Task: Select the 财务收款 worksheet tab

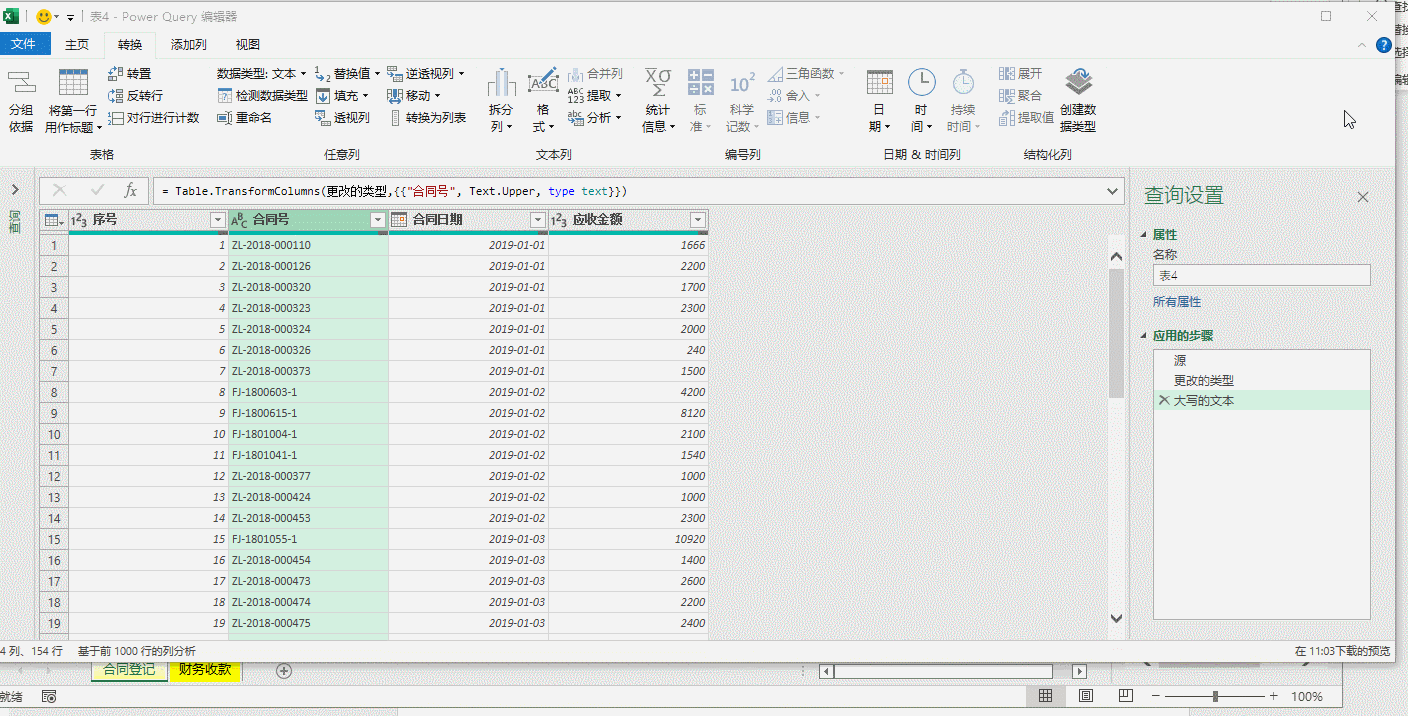Action: click(205, 670)
